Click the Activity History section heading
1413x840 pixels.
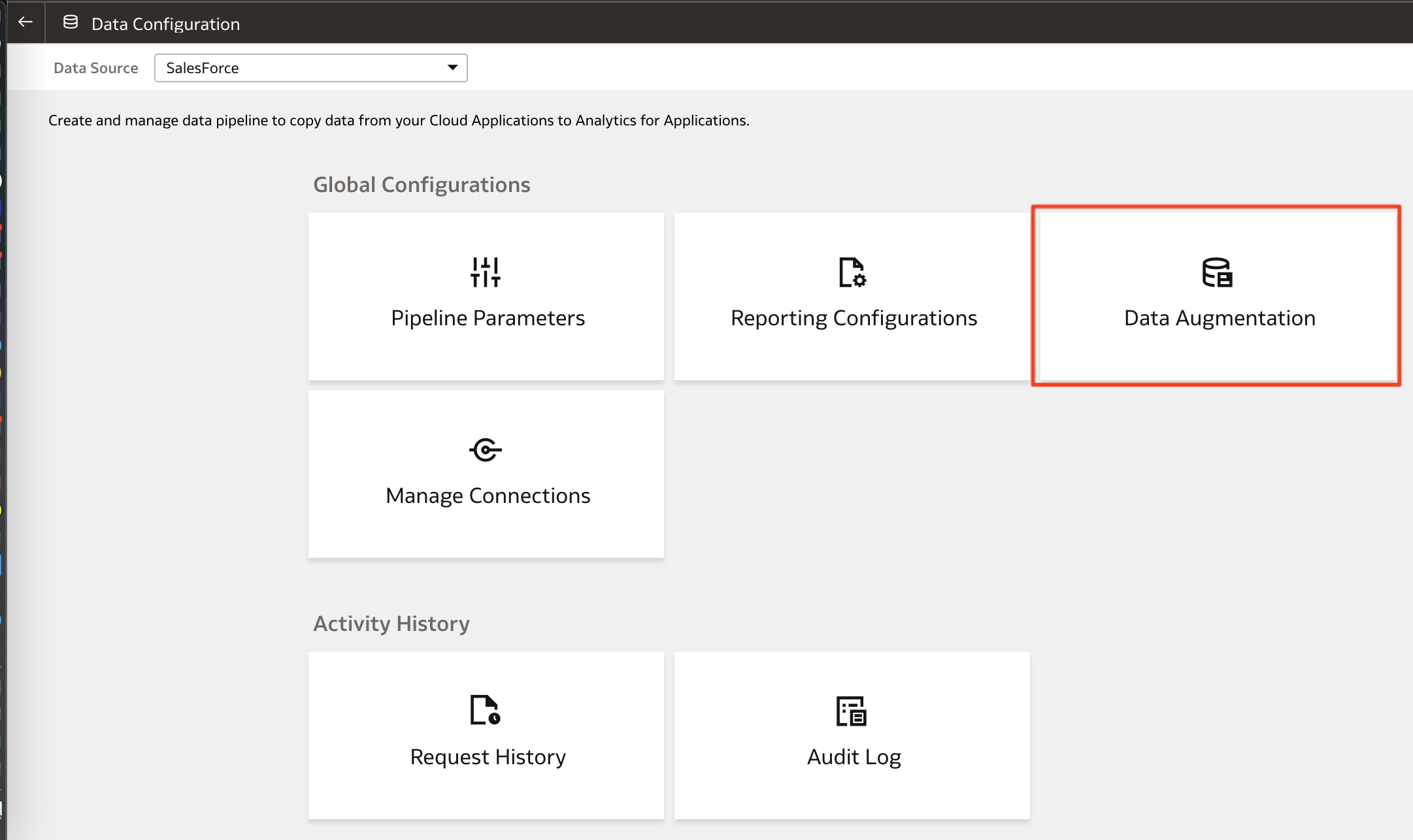coord(391,623)
